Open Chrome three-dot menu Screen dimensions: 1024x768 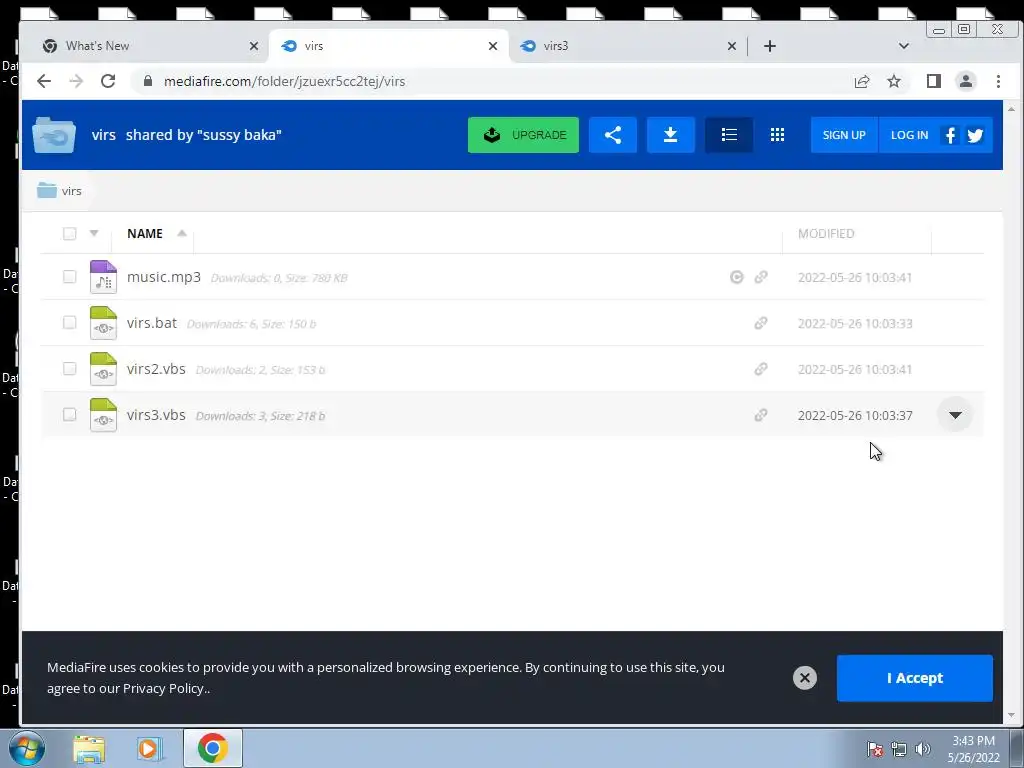[x=998, y=81]
